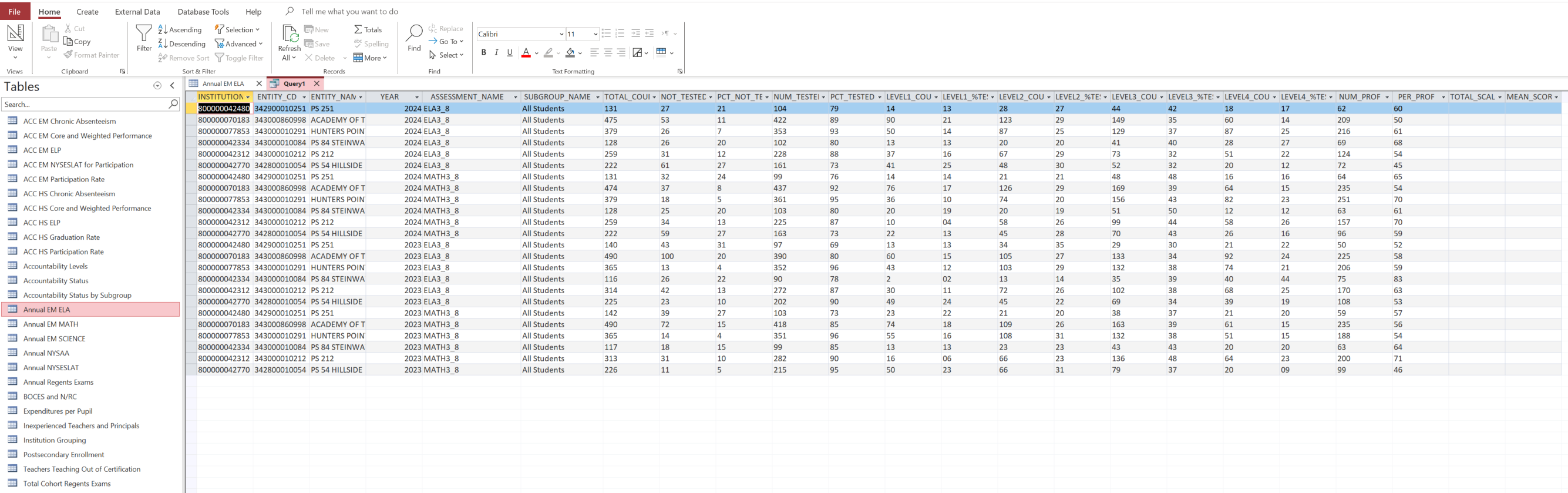Open Expenditures per Pupil table
1568x493 pixels.
pyautogui.click(x=58, y=411)
